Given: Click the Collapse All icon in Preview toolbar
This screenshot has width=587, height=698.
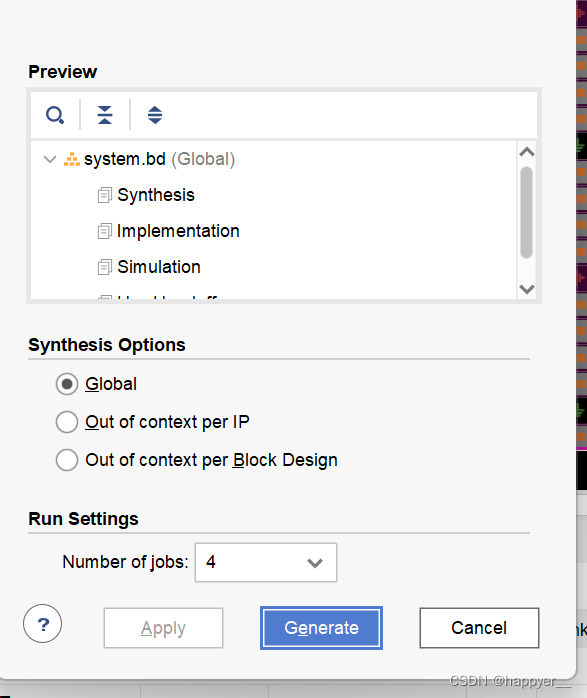Looking at the screenshot, I should (x=105, y=115).
